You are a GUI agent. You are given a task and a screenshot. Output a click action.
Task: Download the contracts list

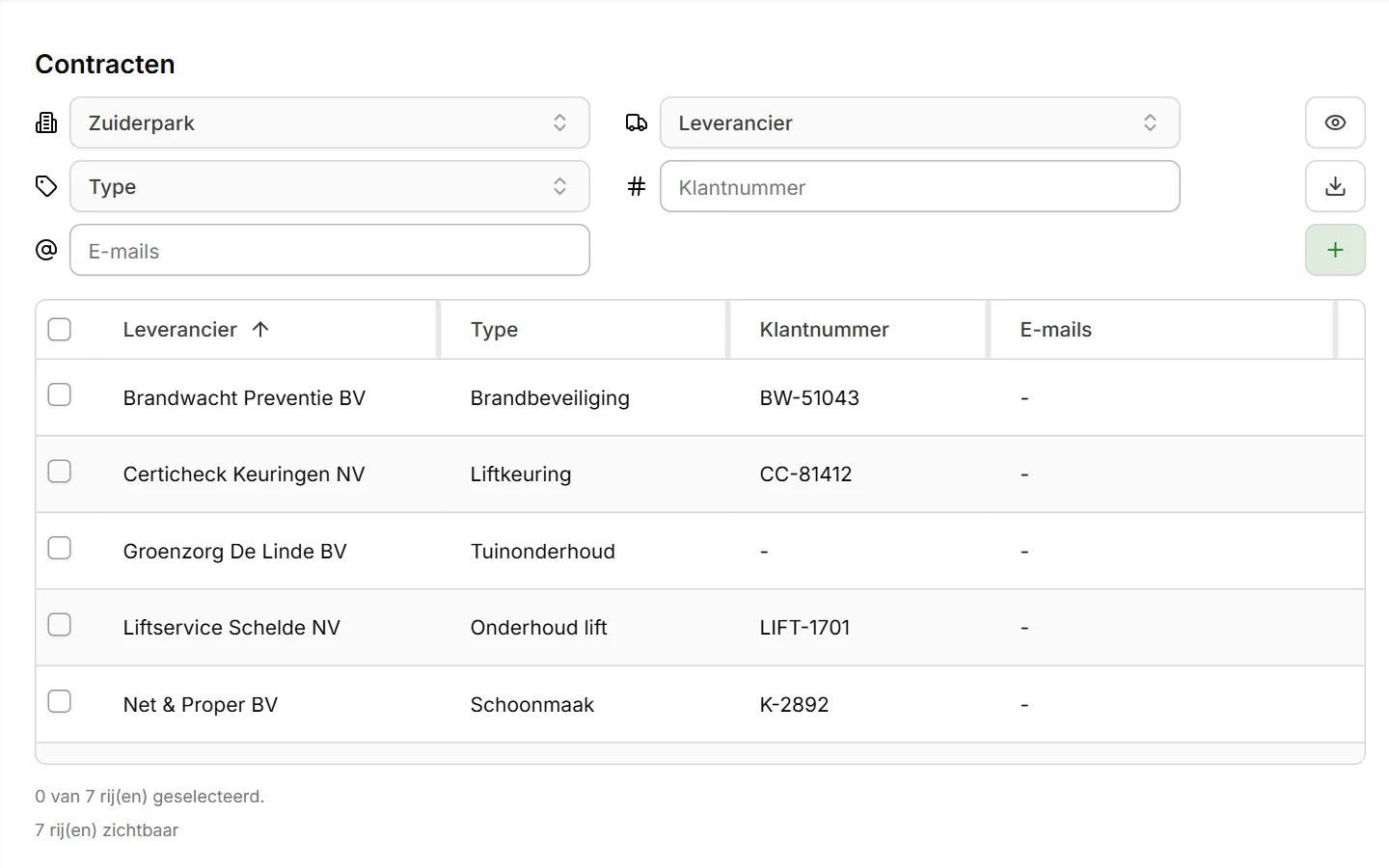click(1335, 186)
